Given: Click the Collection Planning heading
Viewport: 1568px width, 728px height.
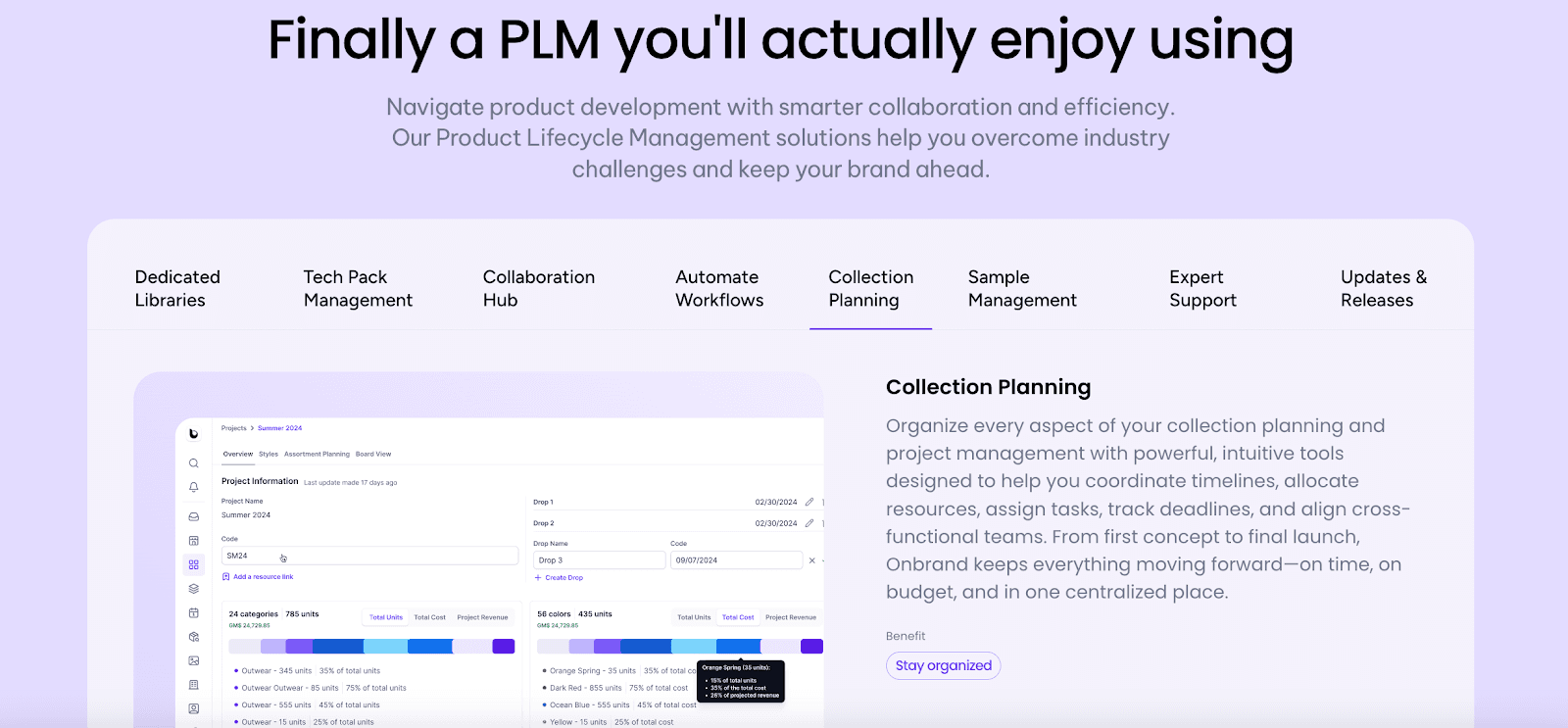Looking at the screenshot, I should pos(988,387).
